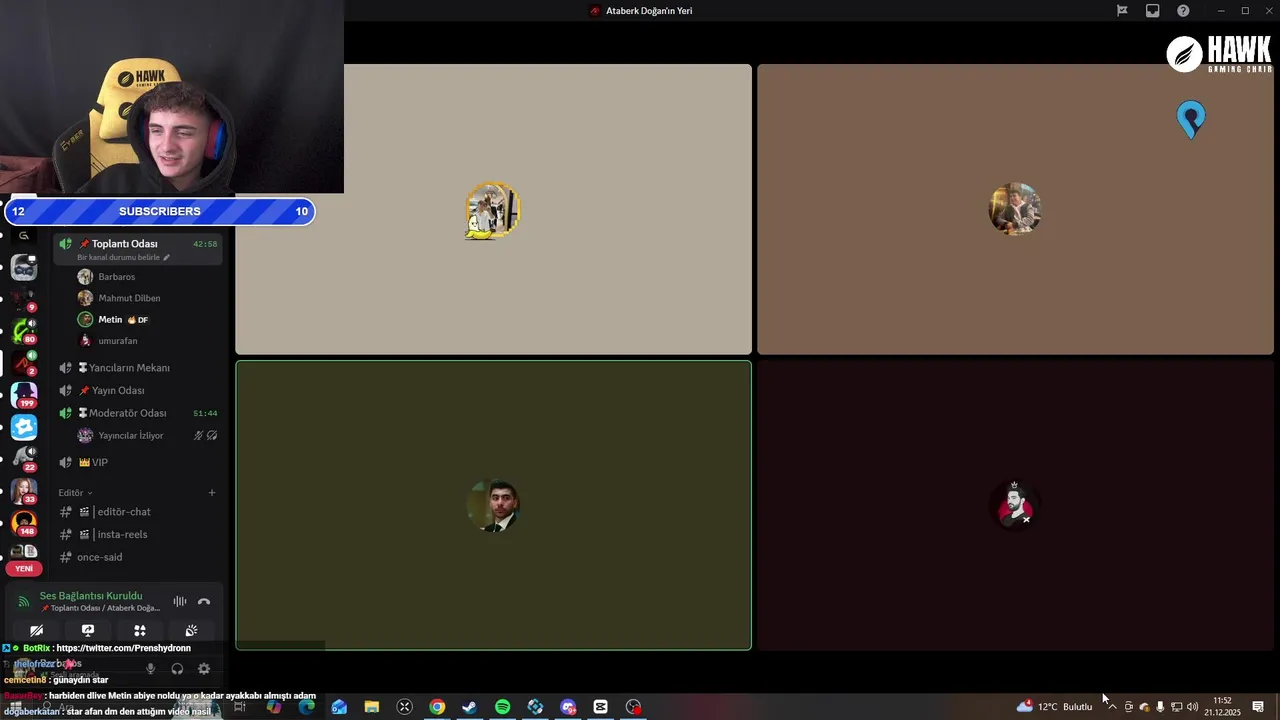Open Xbox app from taskbar
Image resolution: width=1280 pixels, height=720 pixels.
tap(404, 707)
